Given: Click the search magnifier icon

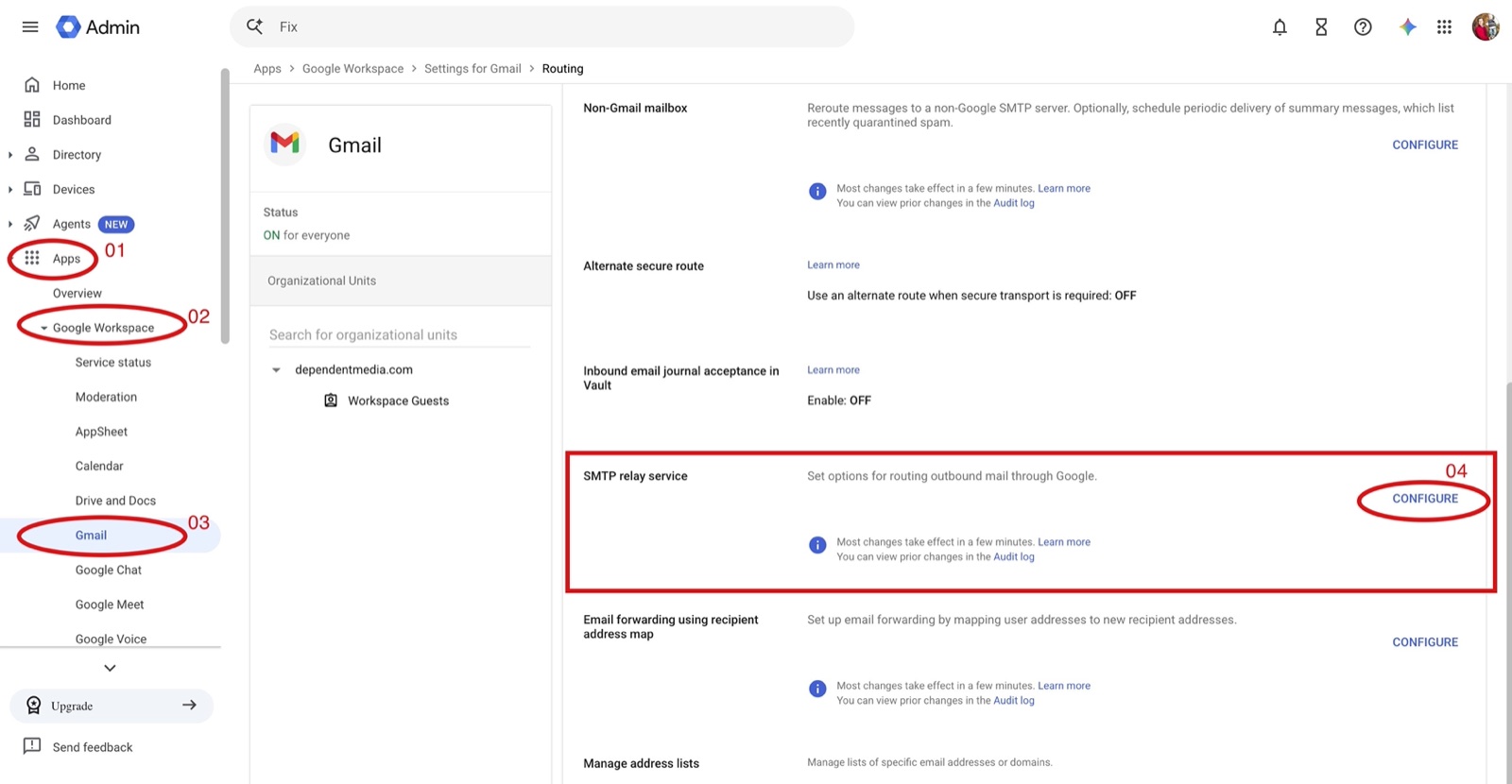Looking at the screenshot, I should point(254,26).
